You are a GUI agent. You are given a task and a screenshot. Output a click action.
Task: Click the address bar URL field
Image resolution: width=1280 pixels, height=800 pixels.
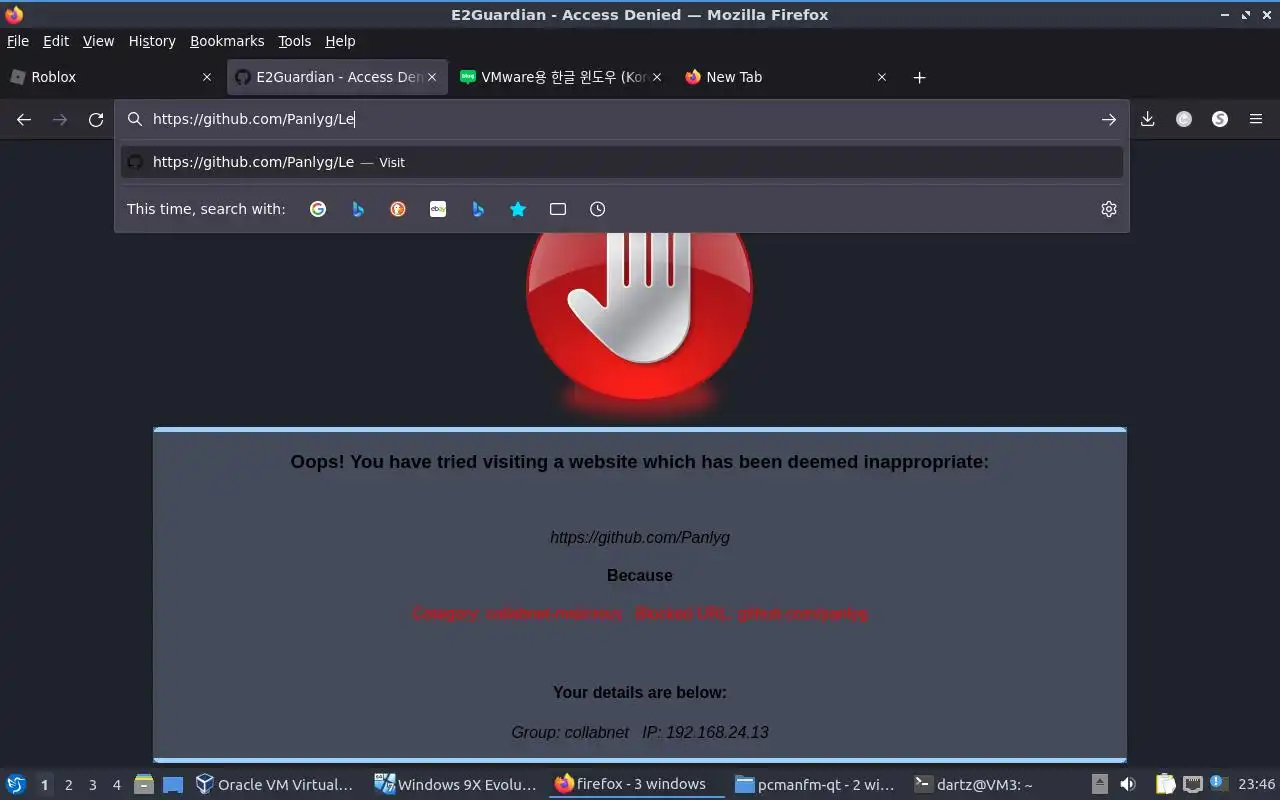point(620,119)
